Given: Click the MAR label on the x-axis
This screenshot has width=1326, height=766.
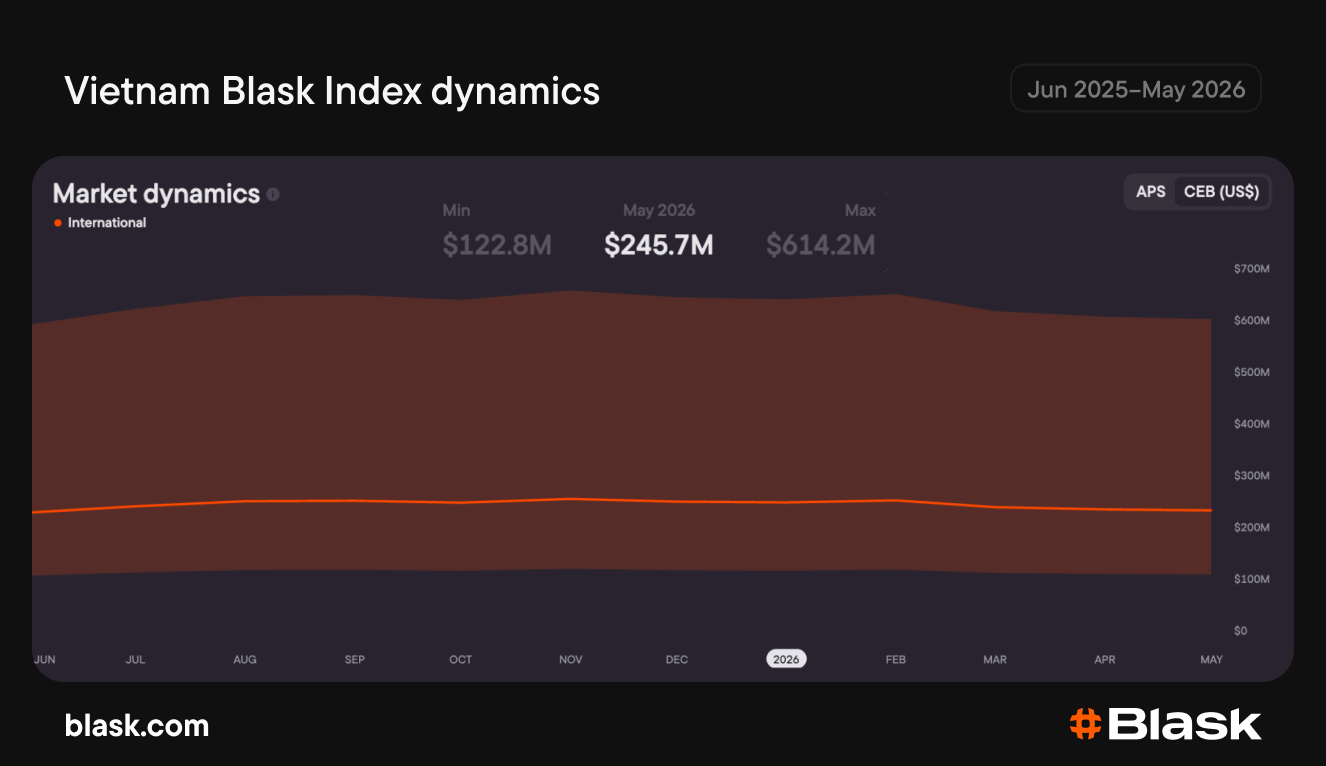Looking at the screenshot, I should 995,660.
